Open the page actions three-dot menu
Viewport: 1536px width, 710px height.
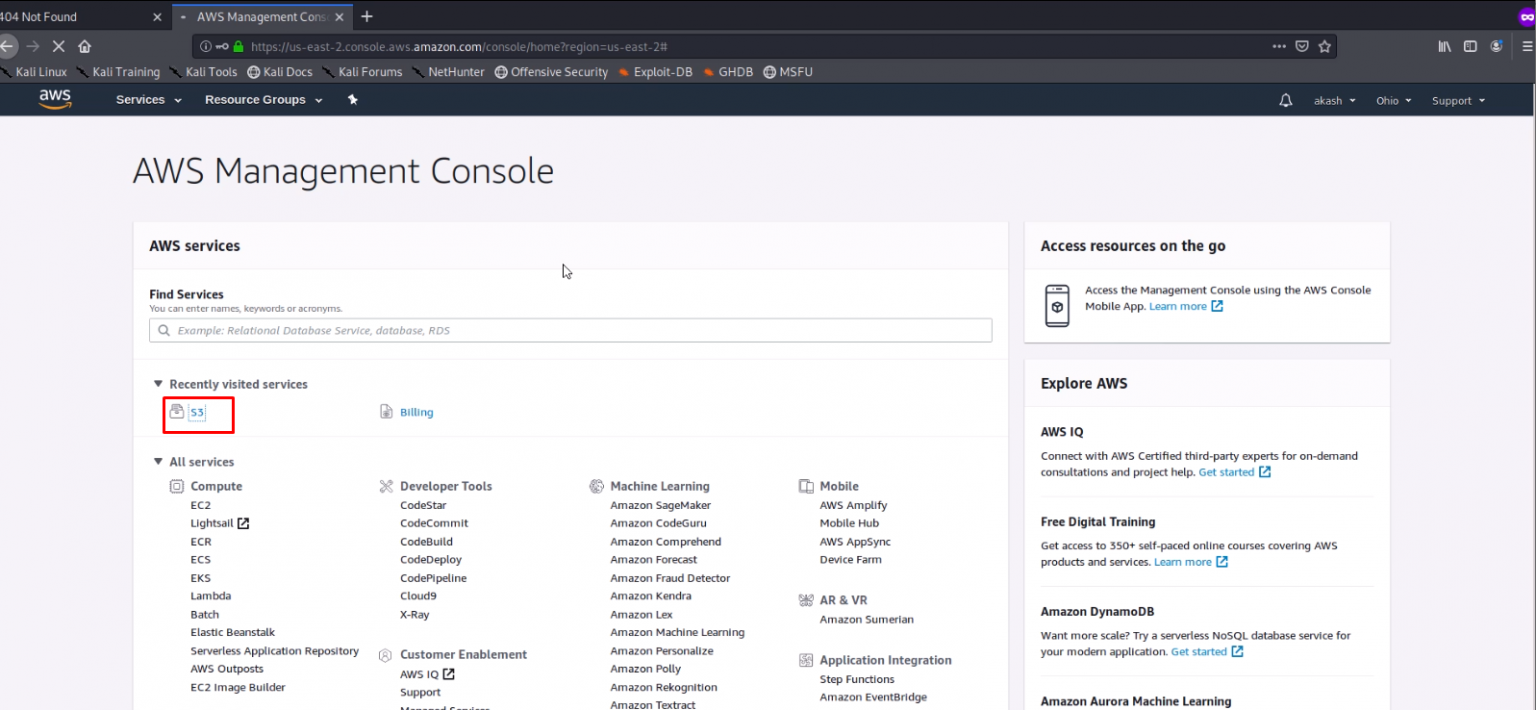tap(1279, 46)
